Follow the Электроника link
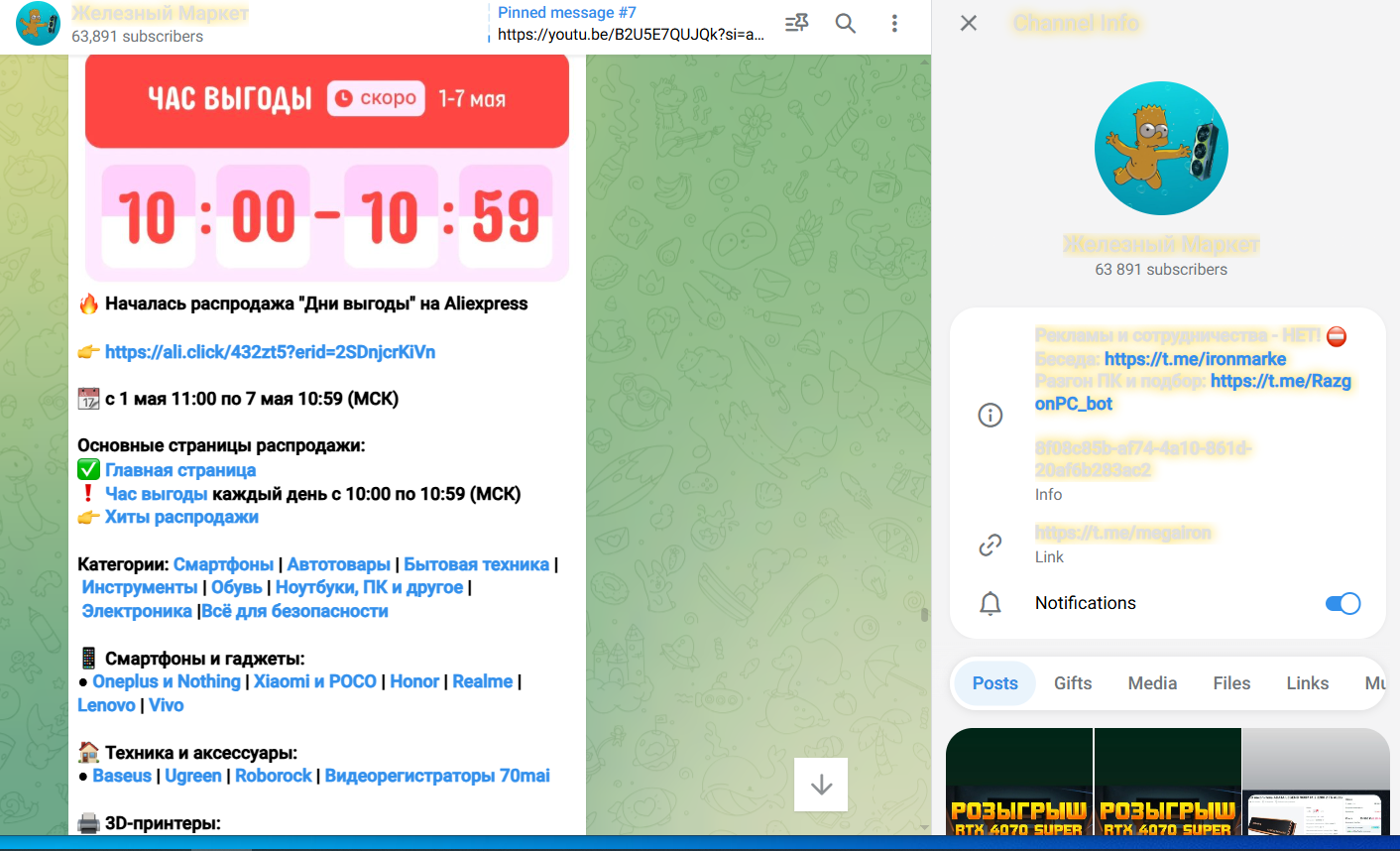Viewport: 1400px width, 851px height. pos(137,611)
